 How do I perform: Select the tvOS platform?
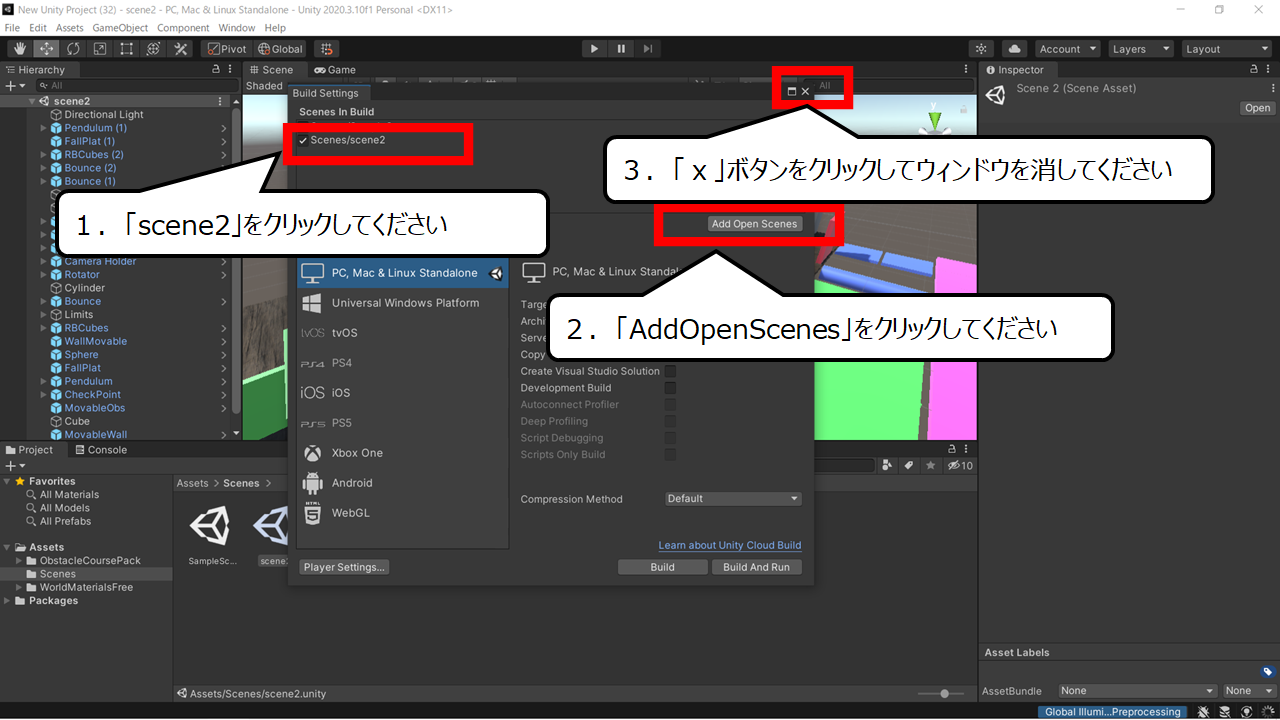coord(402,333)
